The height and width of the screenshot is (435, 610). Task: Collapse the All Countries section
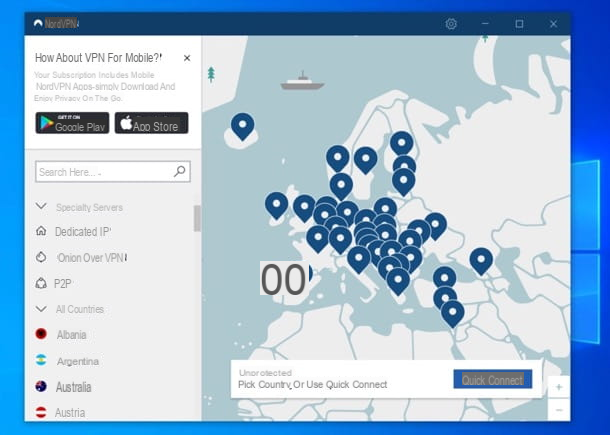pyautogui.click(x=41, y=309)
